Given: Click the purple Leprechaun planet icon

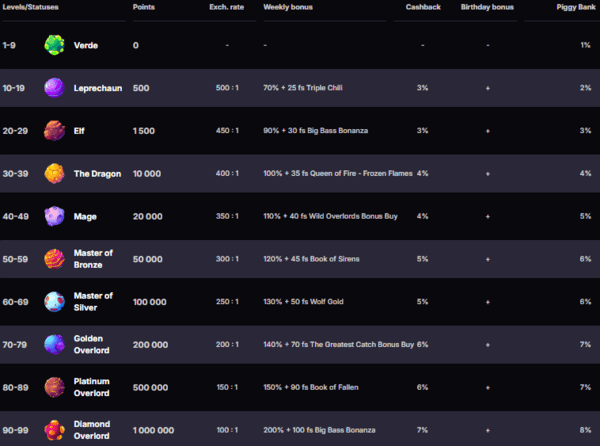Looking at the screenshot, I should [x=54, y=88].
